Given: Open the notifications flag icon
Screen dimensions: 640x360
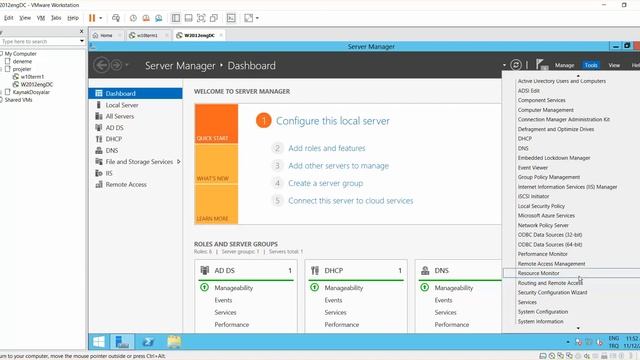Looking at the screenshot, I should click(x=542, y=64).
